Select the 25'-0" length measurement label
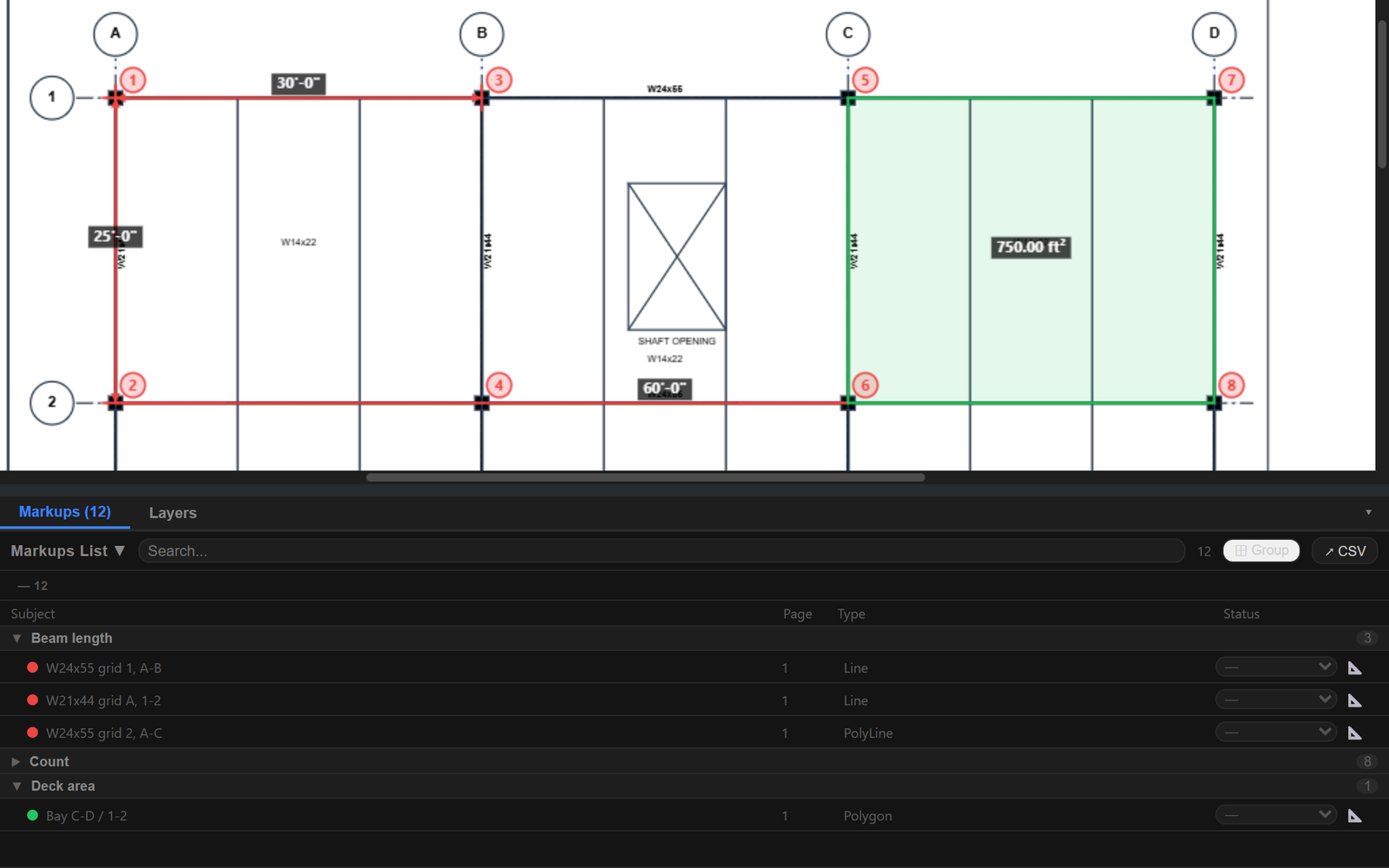Image resolution: width=1389 pixels, height=868 pixels. click(115, 236)
